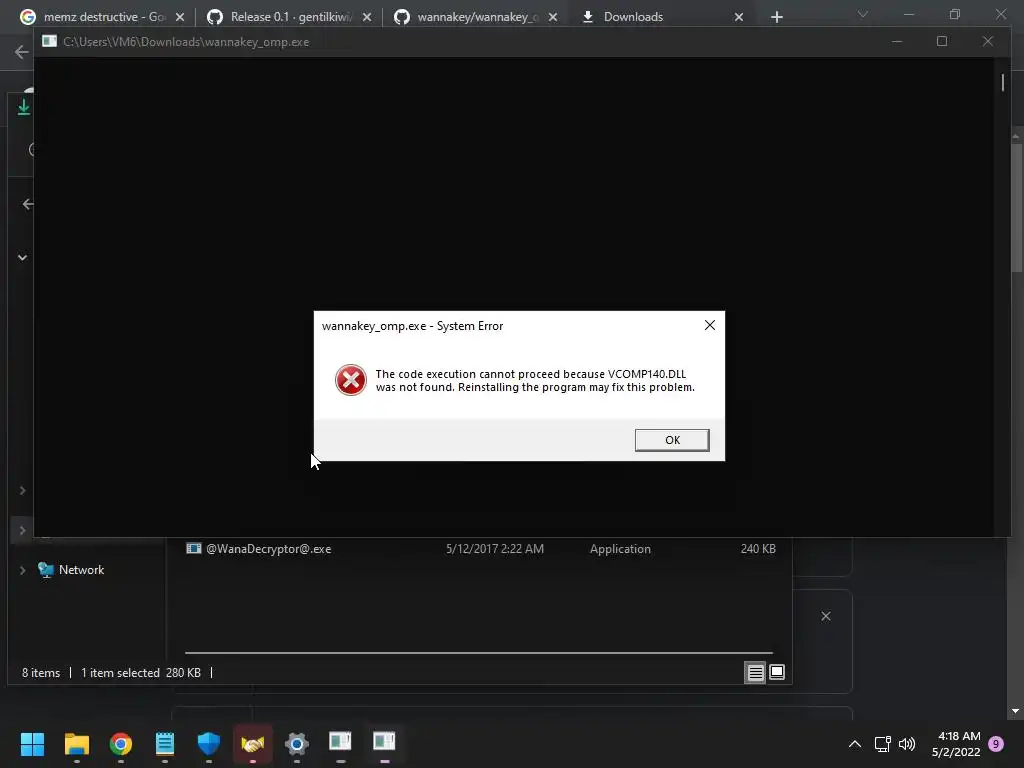This screenshot has height=768, width=1024.
Task: Open notification center badge showing 9
Action: pyautogui.click(x=996, y=744)
